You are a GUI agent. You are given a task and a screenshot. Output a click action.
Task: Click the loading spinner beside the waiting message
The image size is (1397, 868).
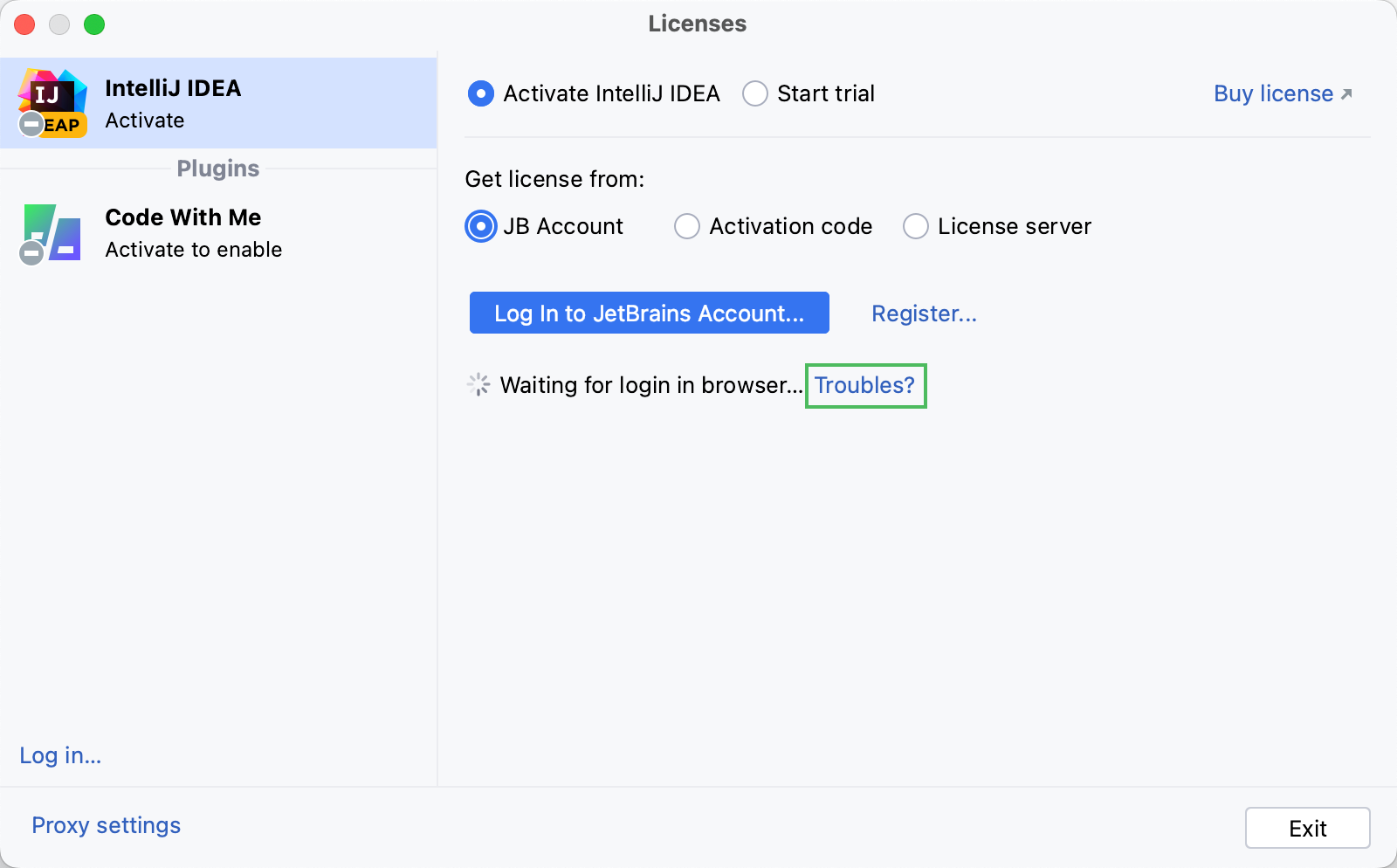coord(477,384)
